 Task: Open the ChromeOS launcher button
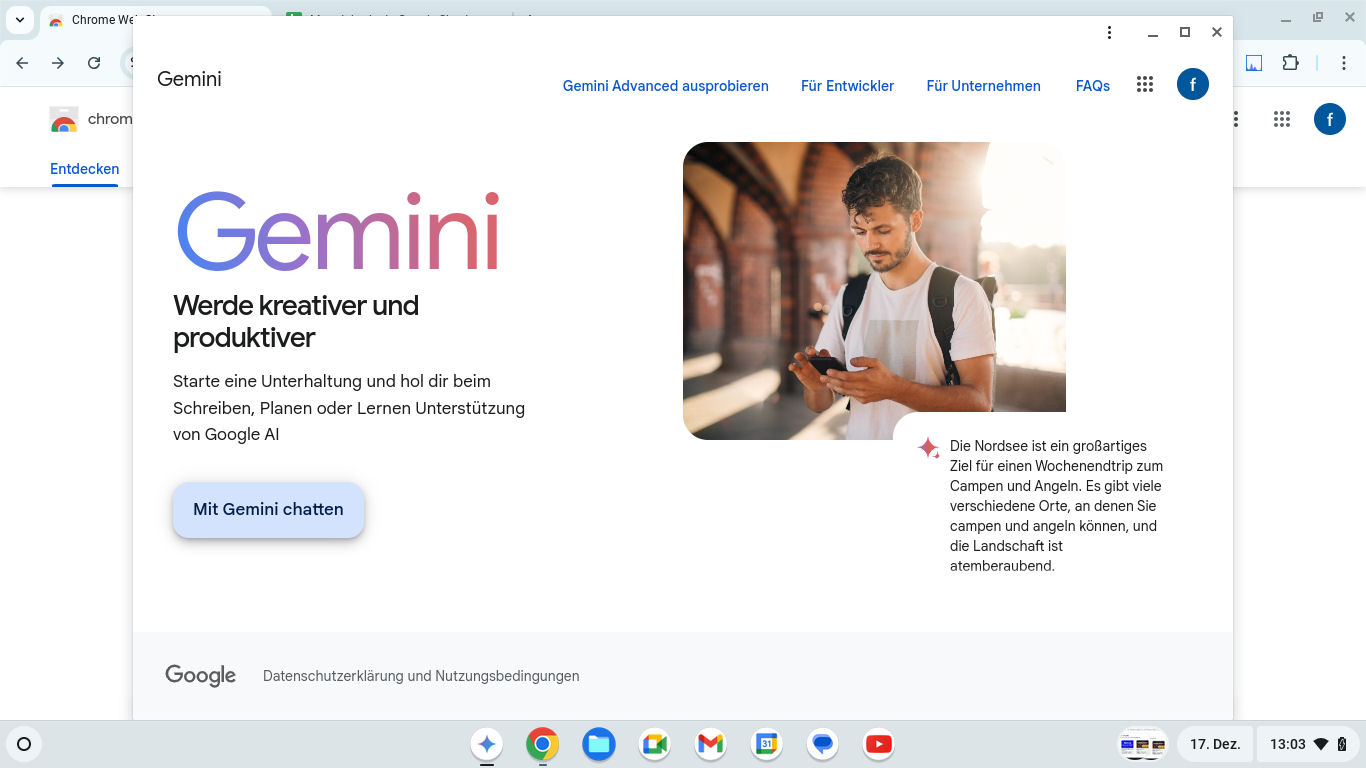(24, 744)
